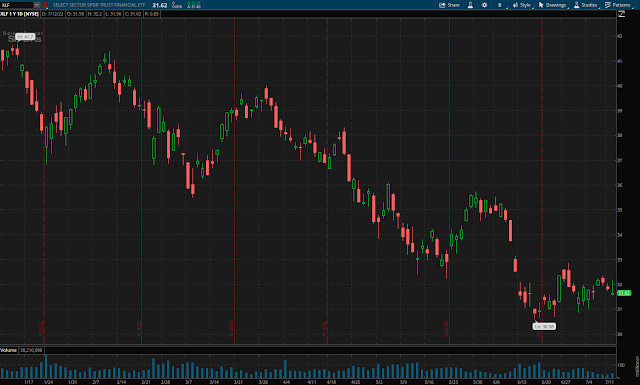Expand the Studies dropdown
The image size is (640, 385).
[586, 5]
